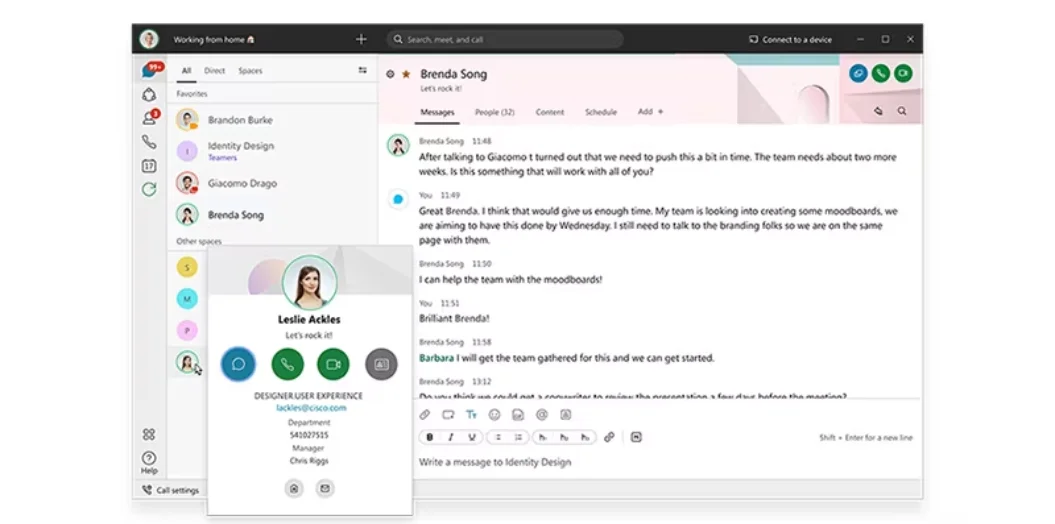Image resolution: width=1055 pixels, height=524 pixels.
Task: Open the Schedule tab
Action: (x=601, y=112)
